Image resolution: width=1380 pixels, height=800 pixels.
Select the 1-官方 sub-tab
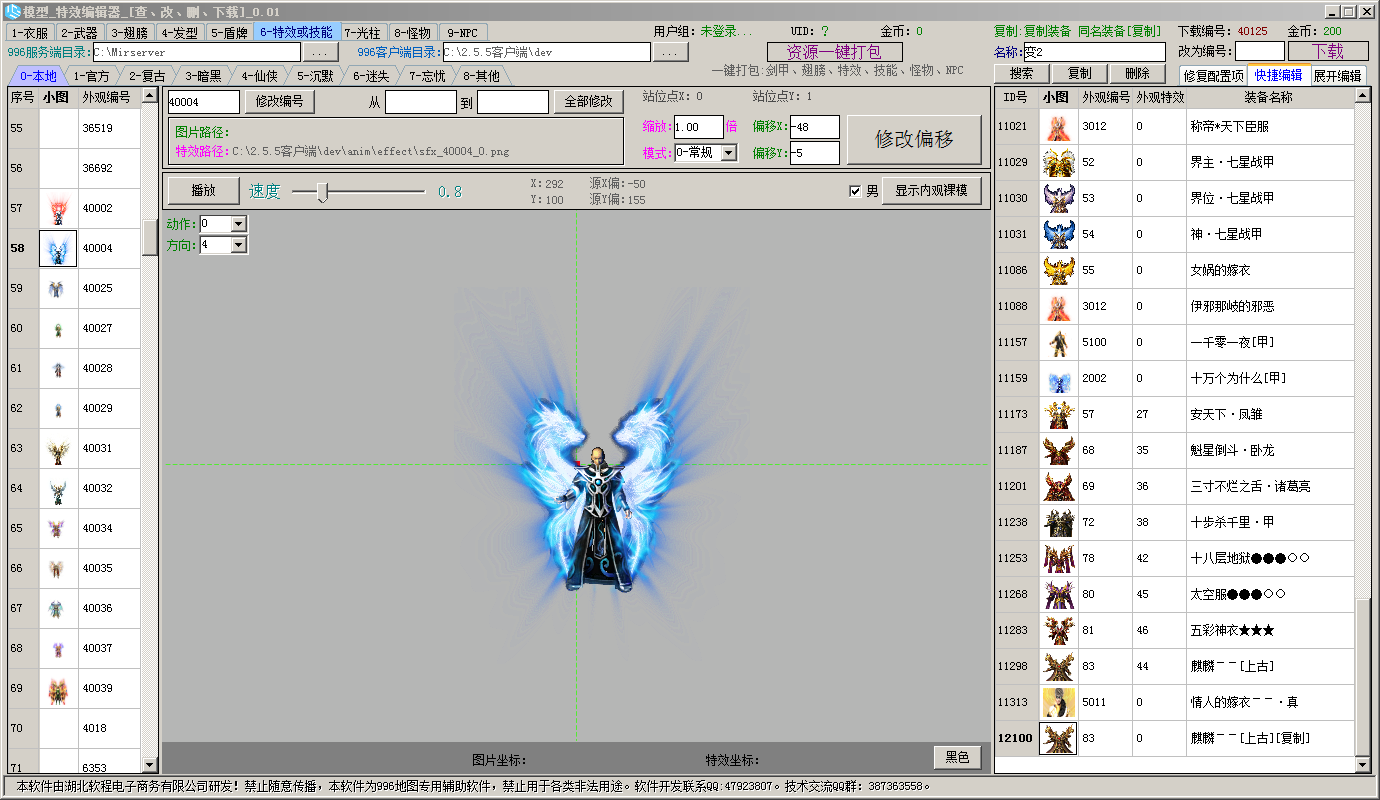point(92,75)
